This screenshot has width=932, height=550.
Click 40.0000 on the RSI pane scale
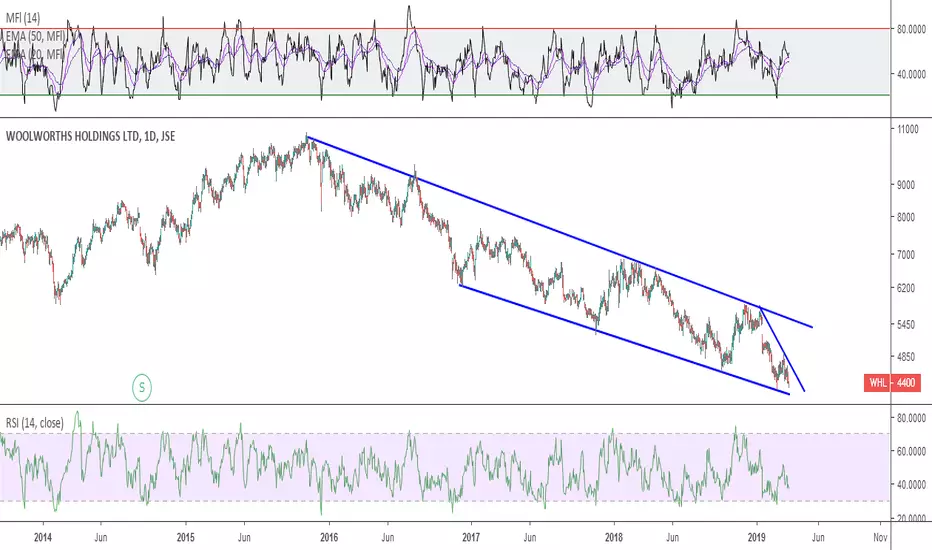click(911, 485)
